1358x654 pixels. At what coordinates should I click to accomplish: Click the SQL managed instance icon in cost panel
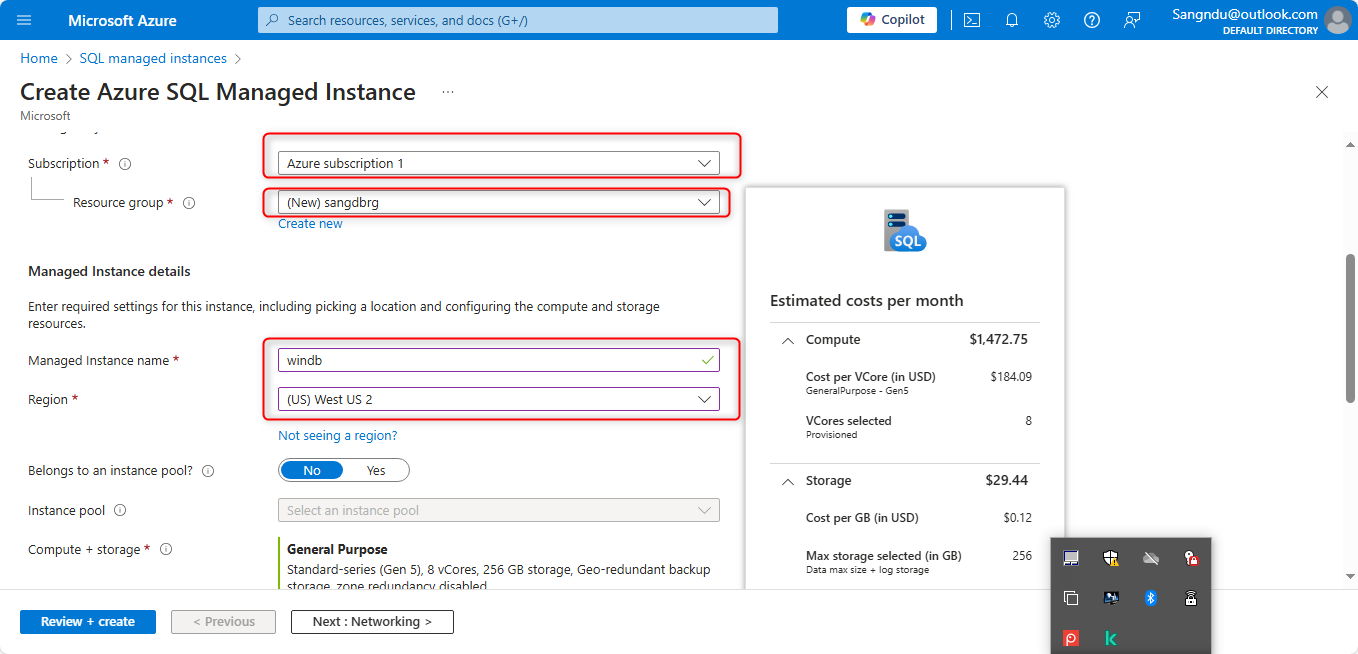905,231
